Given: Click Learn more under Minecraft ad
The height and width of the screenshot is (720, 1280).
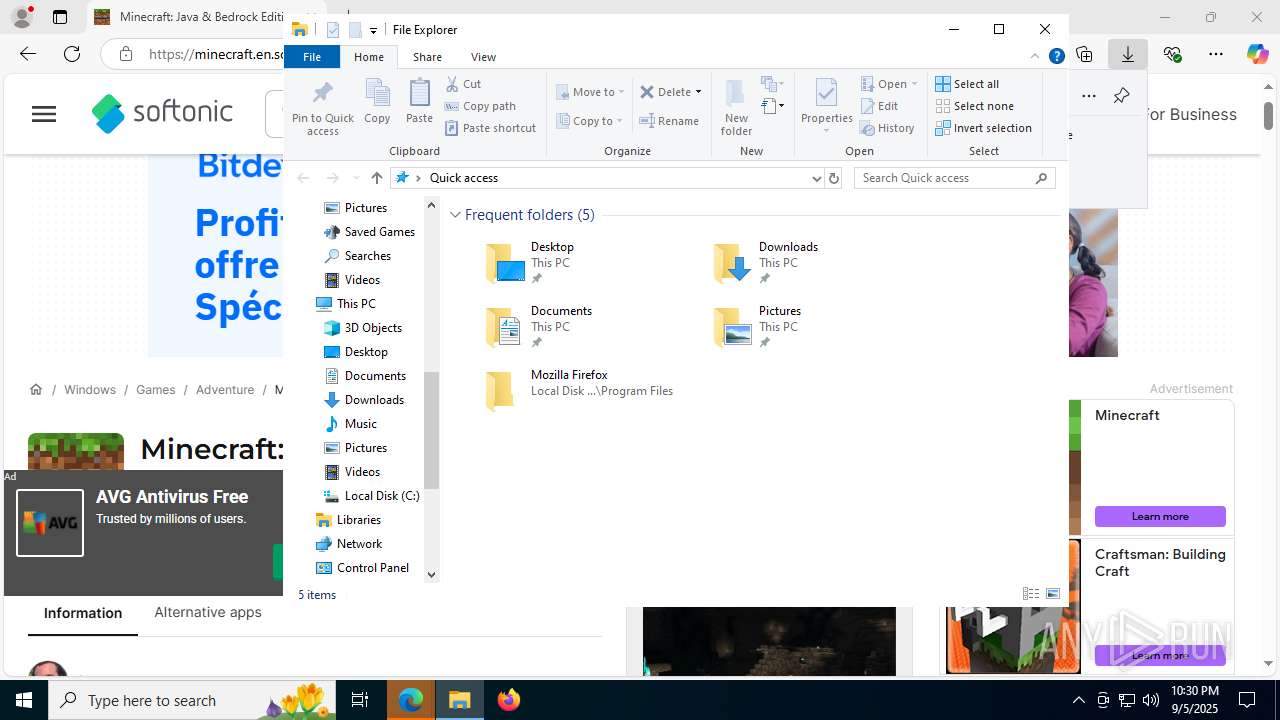Looking at the screenshot, I should [1160, 517].
